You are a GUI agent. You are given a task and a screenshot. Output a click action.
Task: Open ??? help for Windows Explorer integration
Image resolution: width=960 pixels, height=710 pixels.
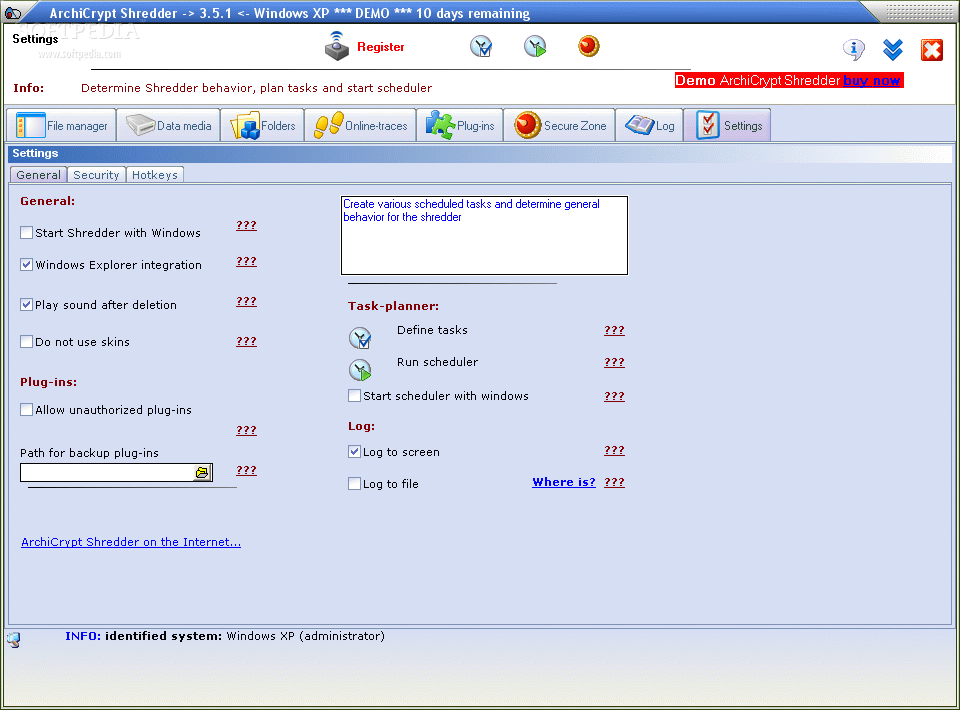click(246, 261)
